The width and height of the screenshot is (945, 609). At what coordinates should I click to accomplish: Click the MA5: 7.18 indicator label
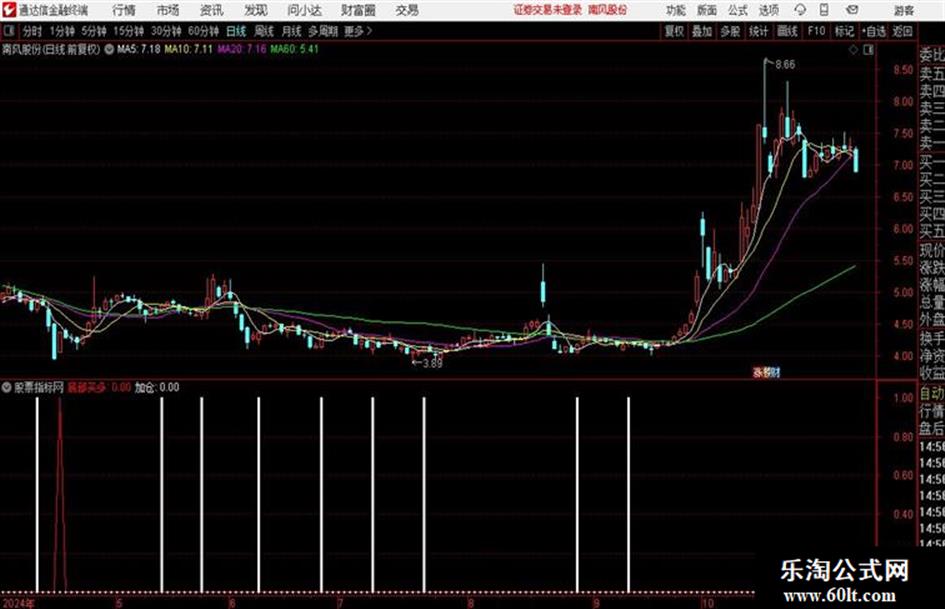[139, 49]
